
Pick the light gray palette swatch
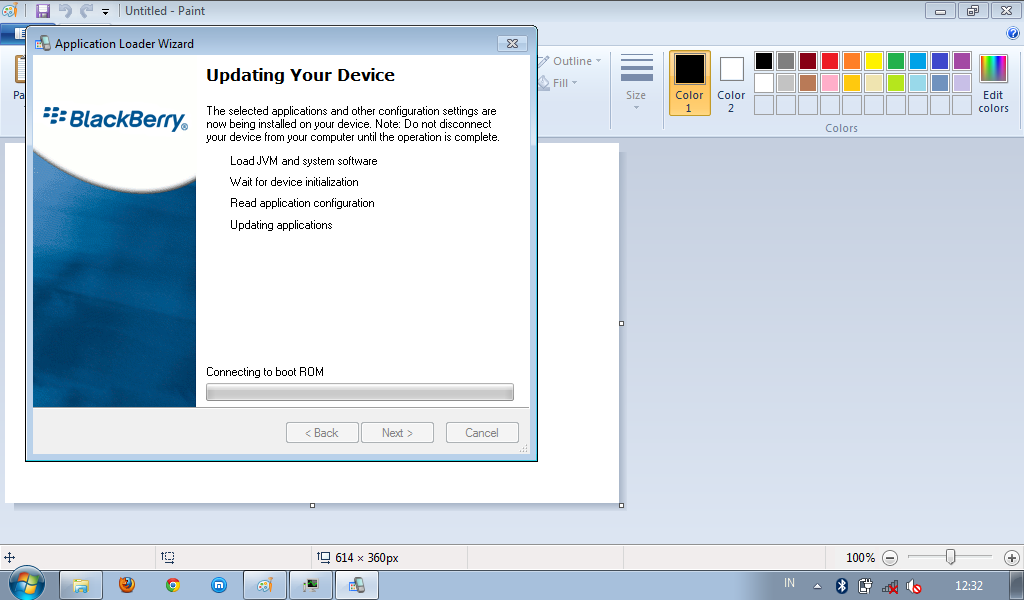(x=786, y=83)
